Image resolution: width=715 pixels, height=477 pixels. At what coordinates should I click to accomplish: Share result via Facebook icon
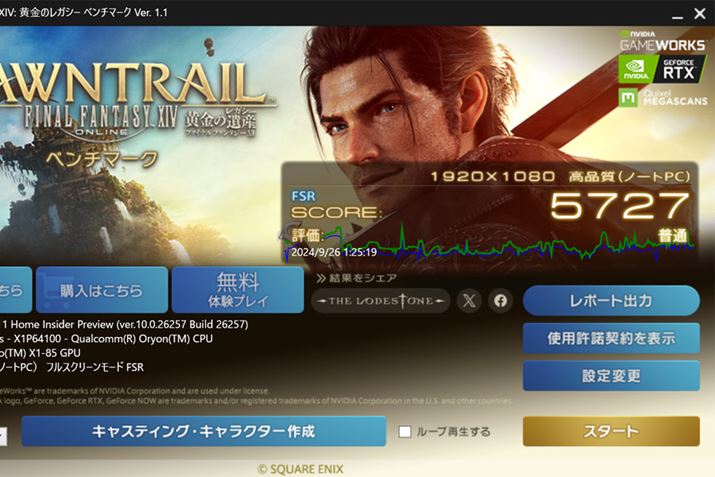pos(500,301)
